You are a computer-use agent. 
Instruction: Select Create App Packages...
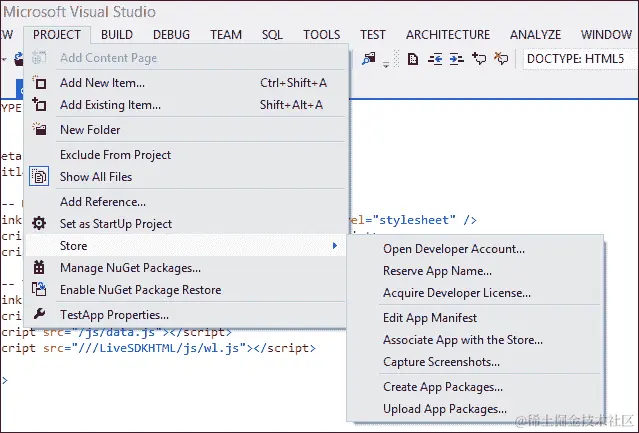475,387
